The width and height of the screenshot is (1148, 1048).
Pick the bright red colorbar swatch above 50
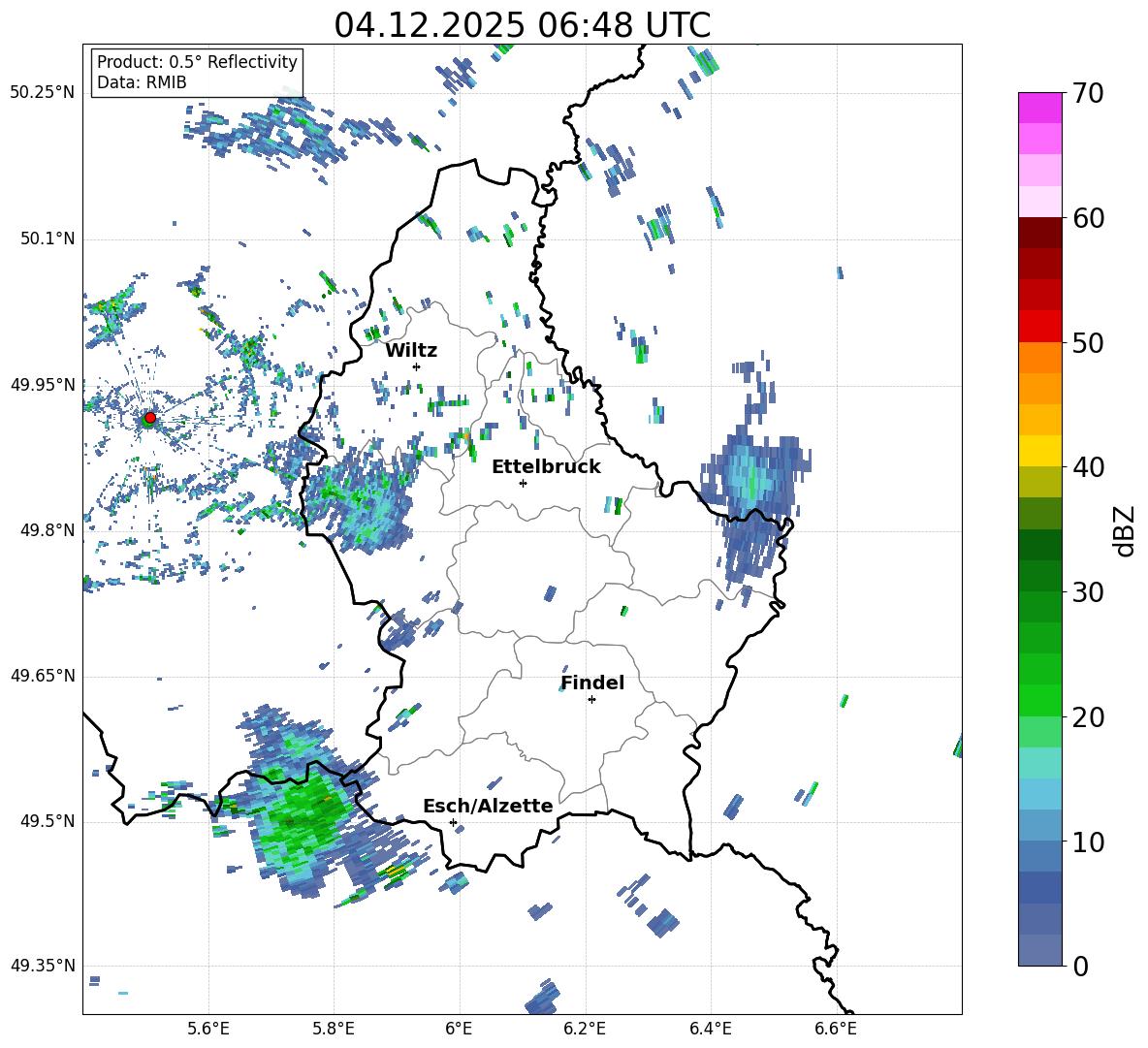tap(1040, 326)
